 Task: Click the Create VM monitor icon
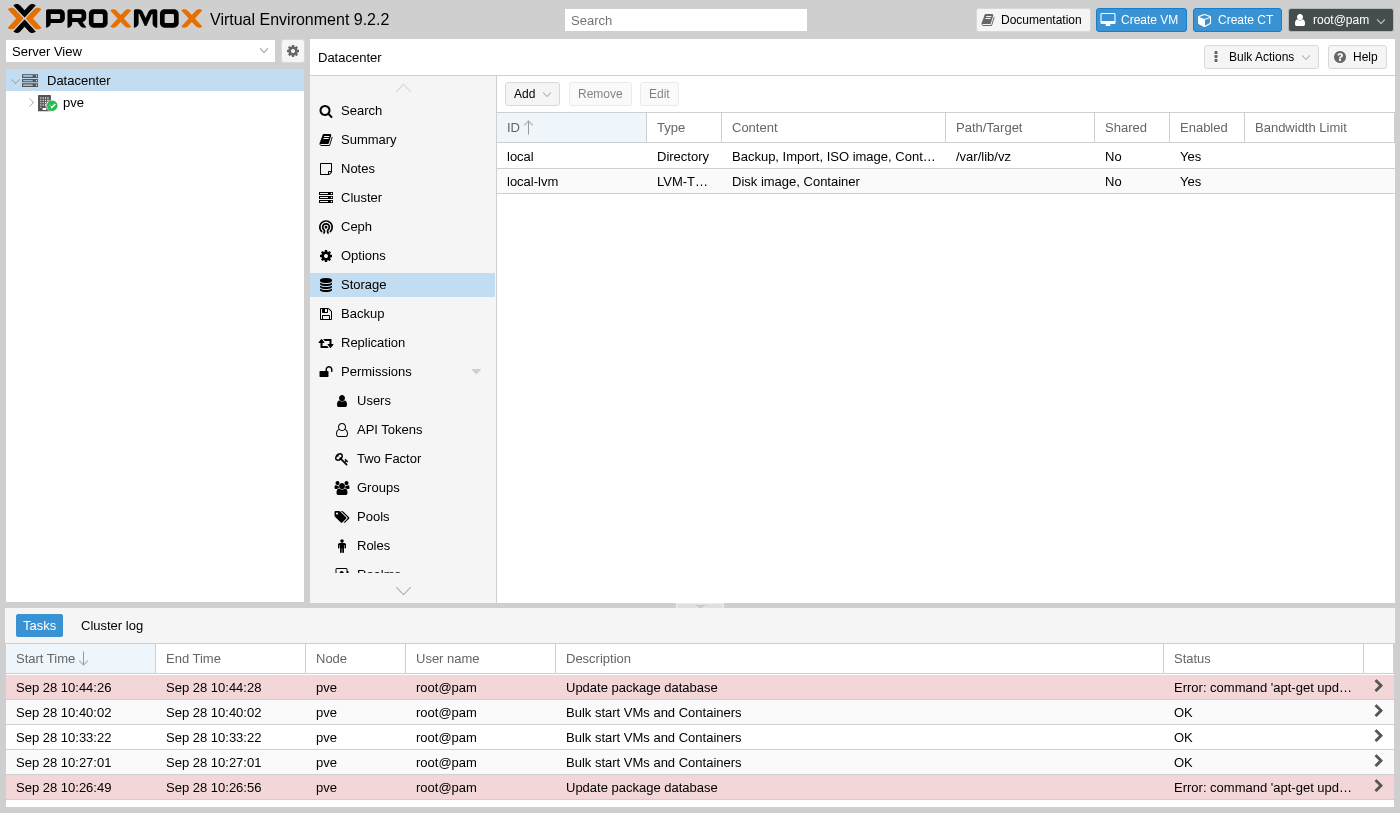1108,20
